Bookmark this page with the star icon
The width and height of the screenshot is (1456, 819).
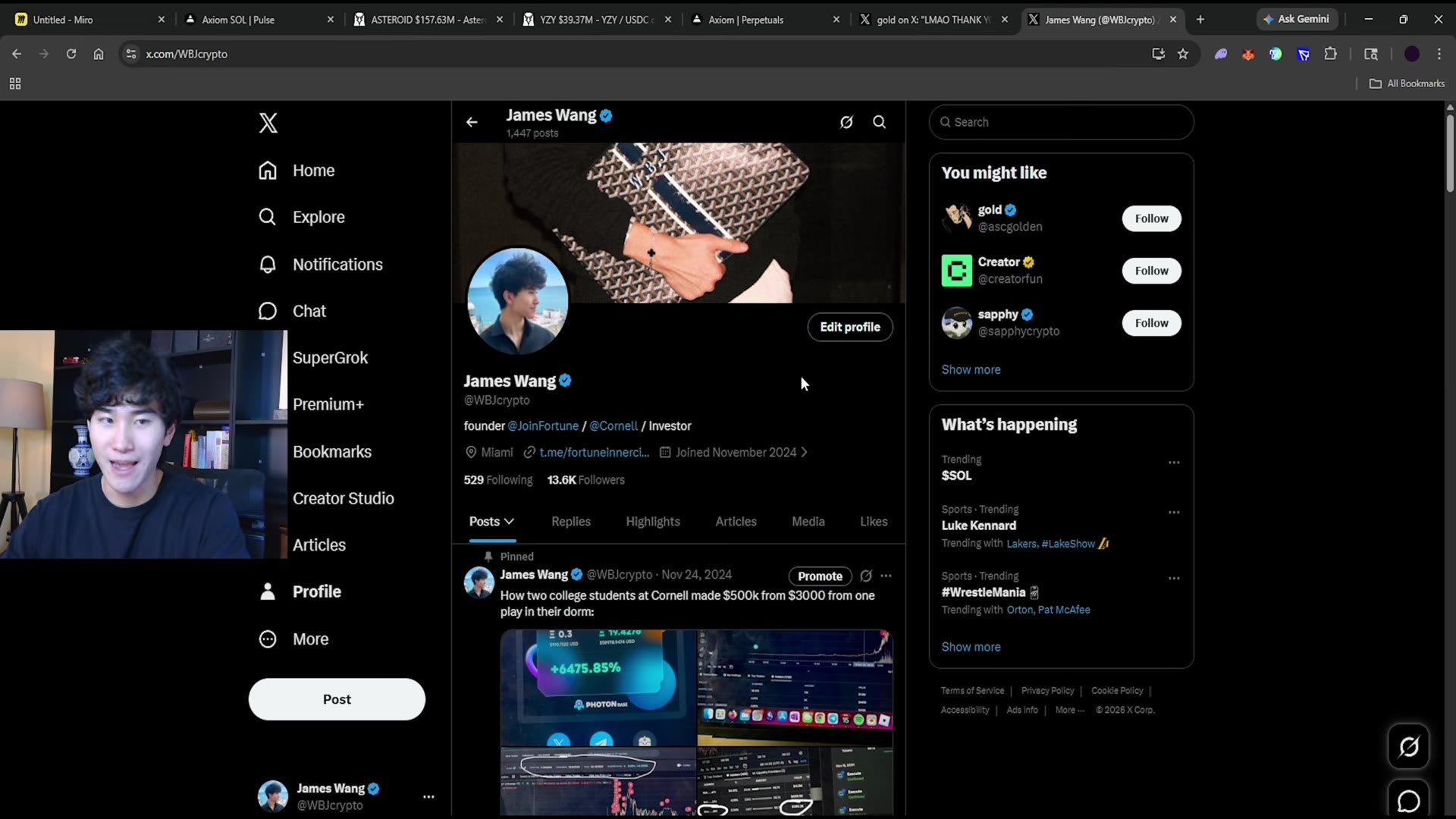click(x=1183, y=54)
